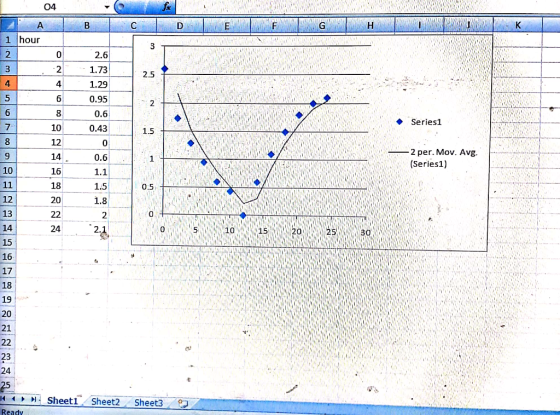
Task: Select column B by its header
Action: click(x=87, y=26)
